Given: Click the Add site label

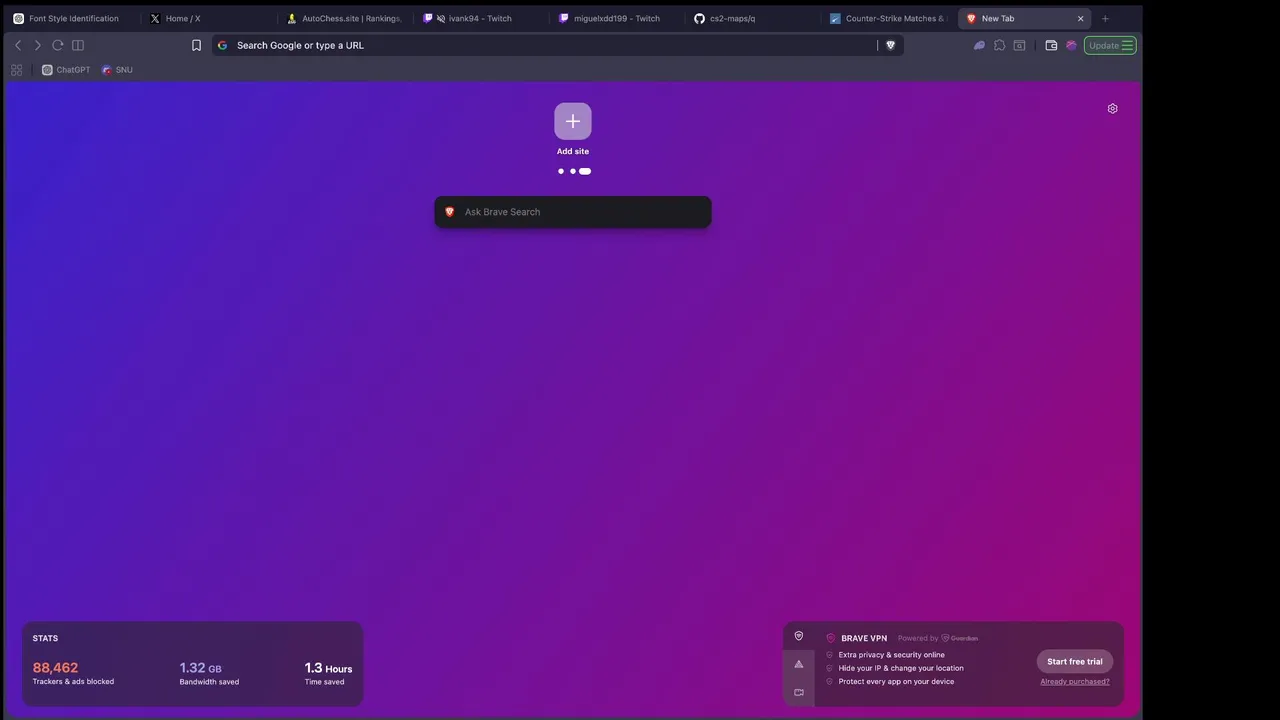Looking at the screenshot, I should (573, 151).
